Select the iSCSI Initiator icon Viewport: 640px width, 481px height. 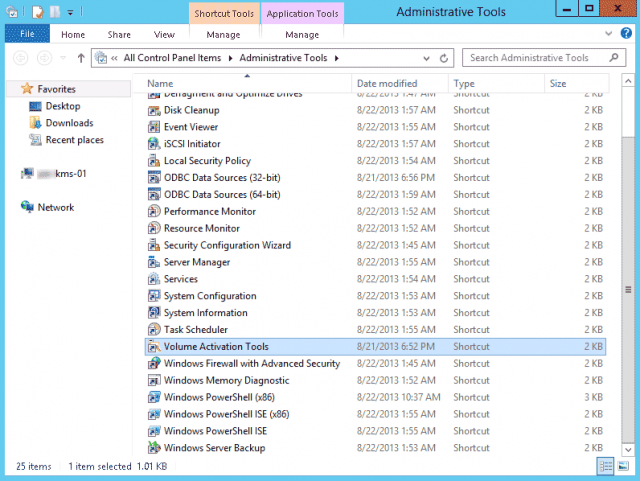(154, 144)
